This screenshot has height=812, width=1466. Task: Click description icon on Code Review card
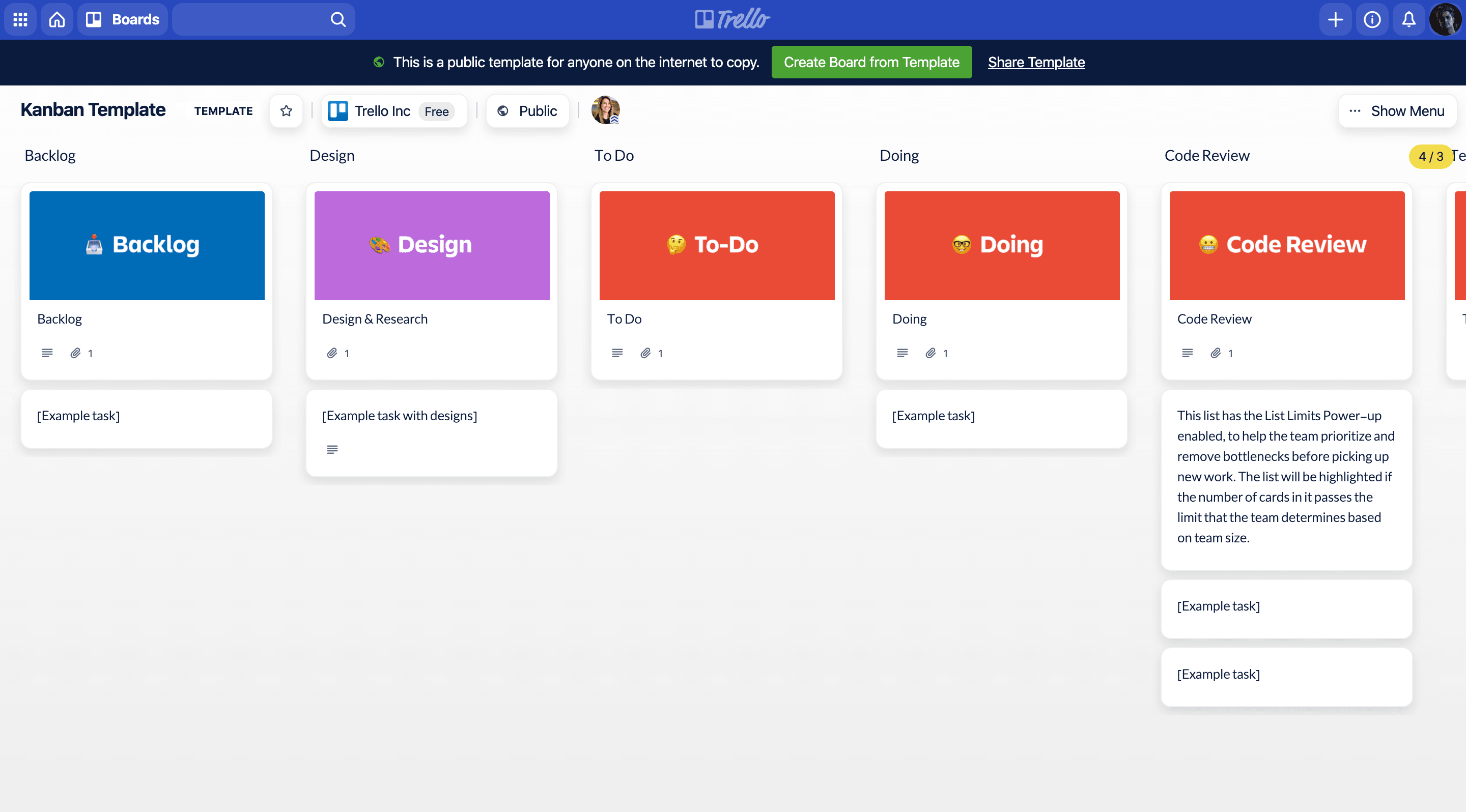point(1187,353)
